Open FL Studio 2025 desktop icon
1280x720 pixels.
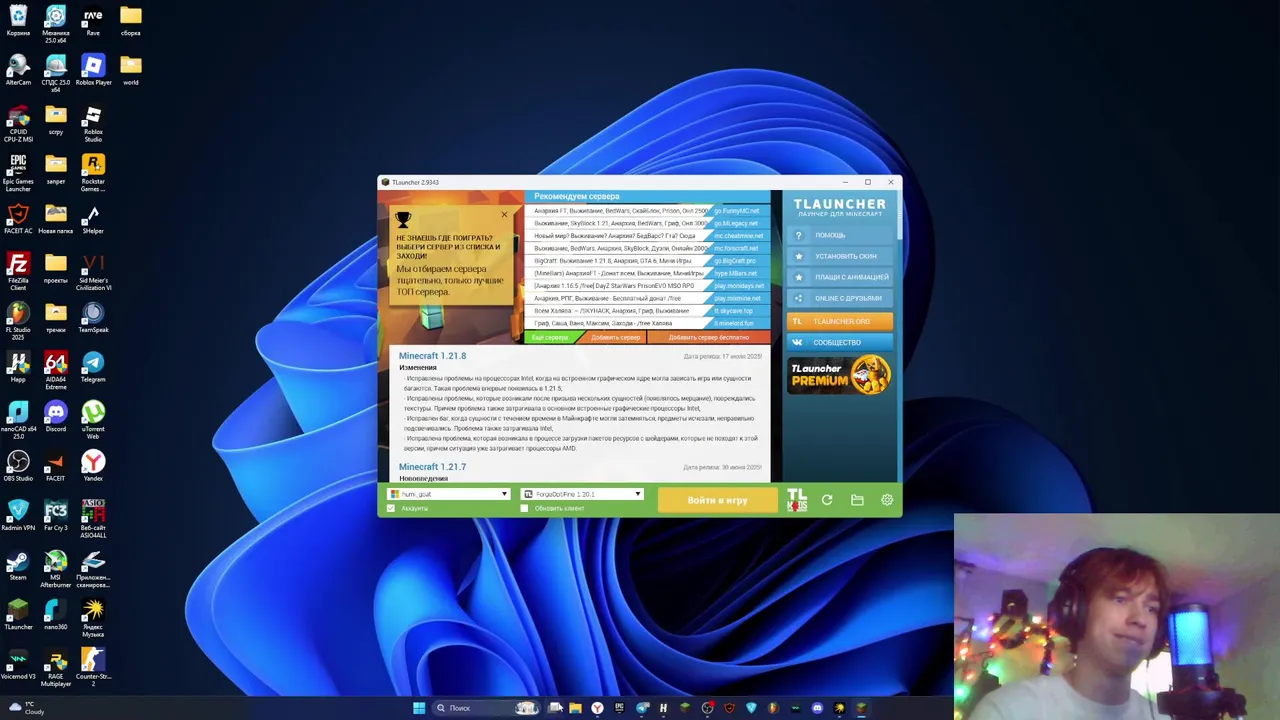click(18, 322)
